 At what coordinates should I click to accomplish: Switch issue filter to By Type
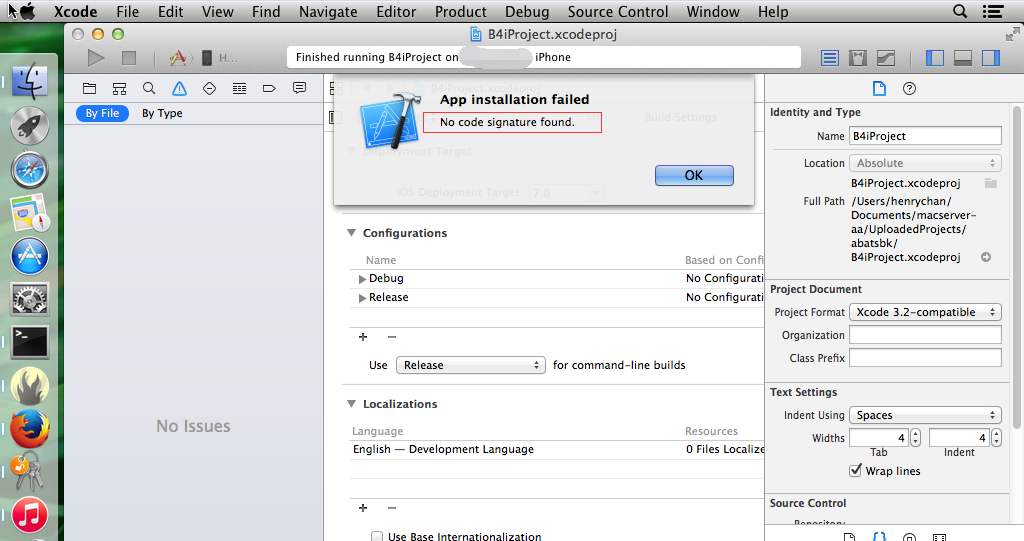(162, 113)
